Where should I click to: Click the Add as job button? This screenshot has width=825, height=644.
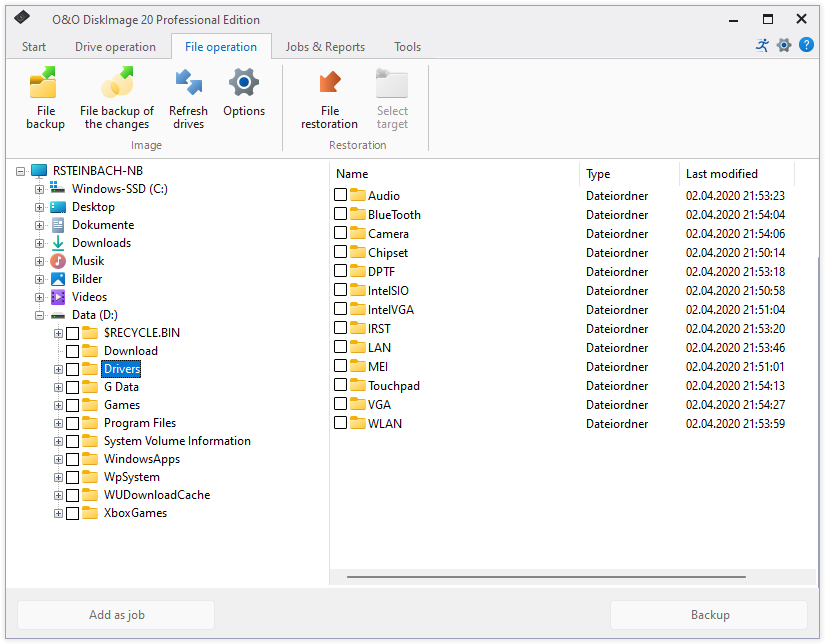coord(116,615)
